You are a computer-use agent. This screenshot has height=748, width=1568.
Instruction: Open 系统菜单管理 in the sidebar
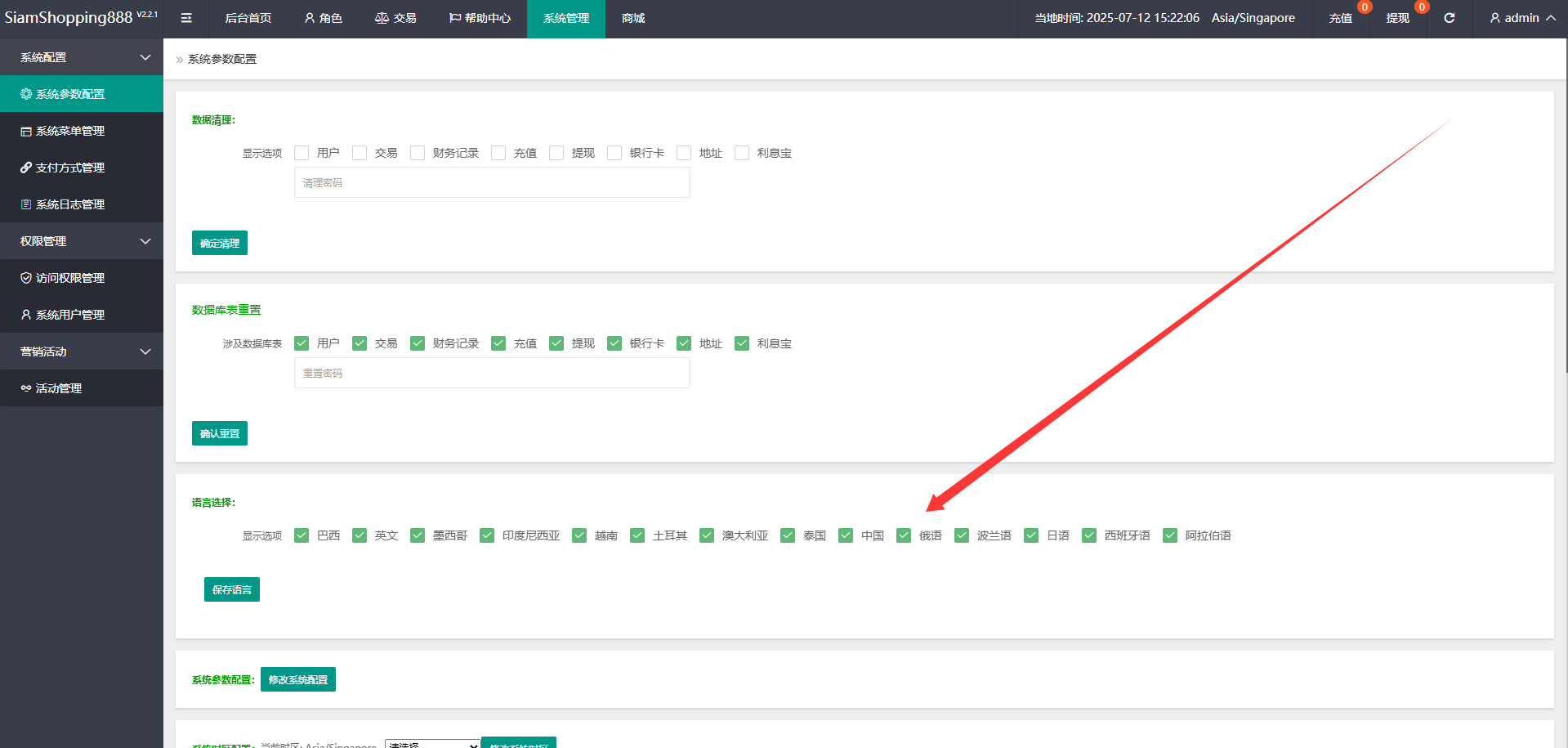pyautogui.click(x=70, y=131)
